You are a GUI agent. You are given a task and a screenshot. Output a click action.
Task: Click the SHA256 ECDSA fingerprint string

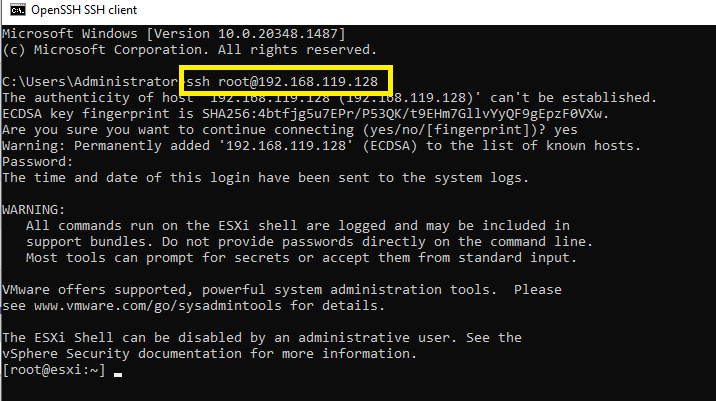point(405,114)
